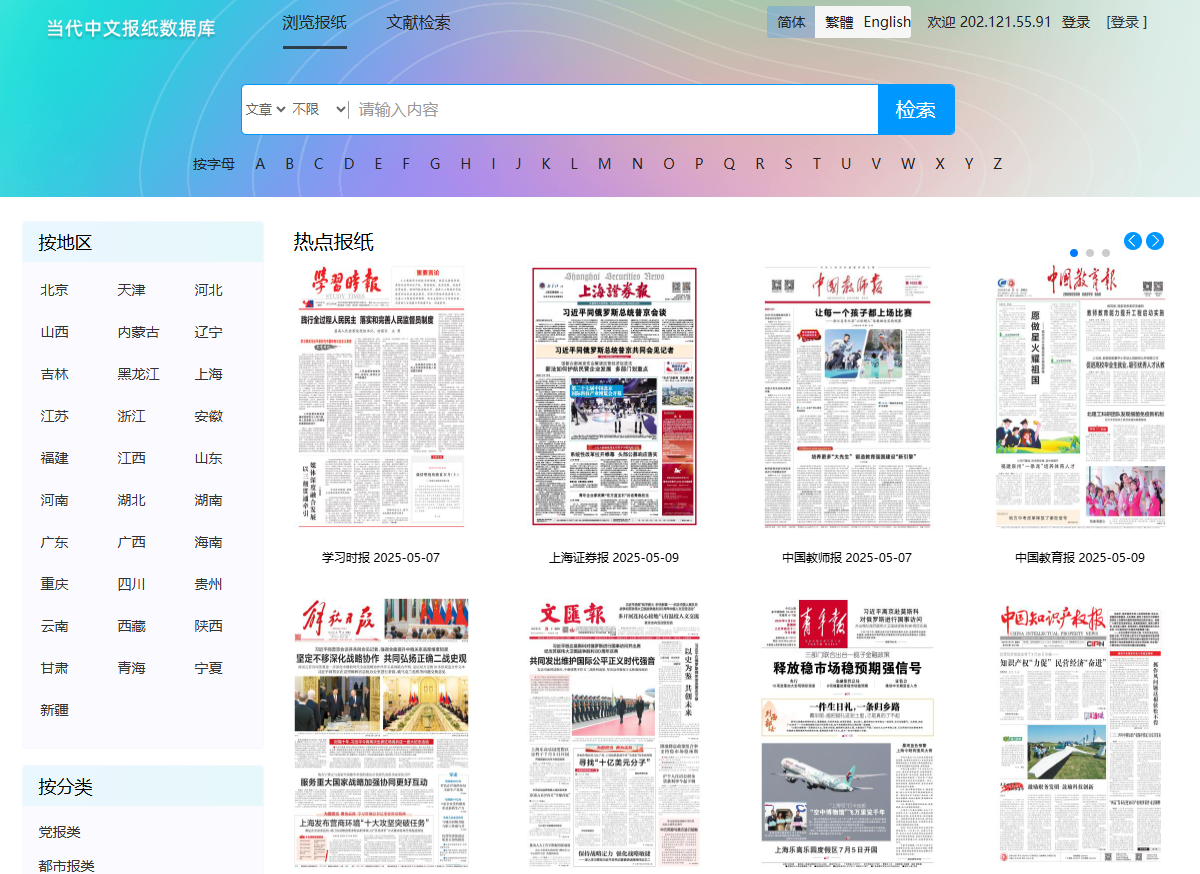Image resolution: width=1200 pixels, height=874 pixels.
Task: Open the 党报类 category
Action: coord(60,832)
